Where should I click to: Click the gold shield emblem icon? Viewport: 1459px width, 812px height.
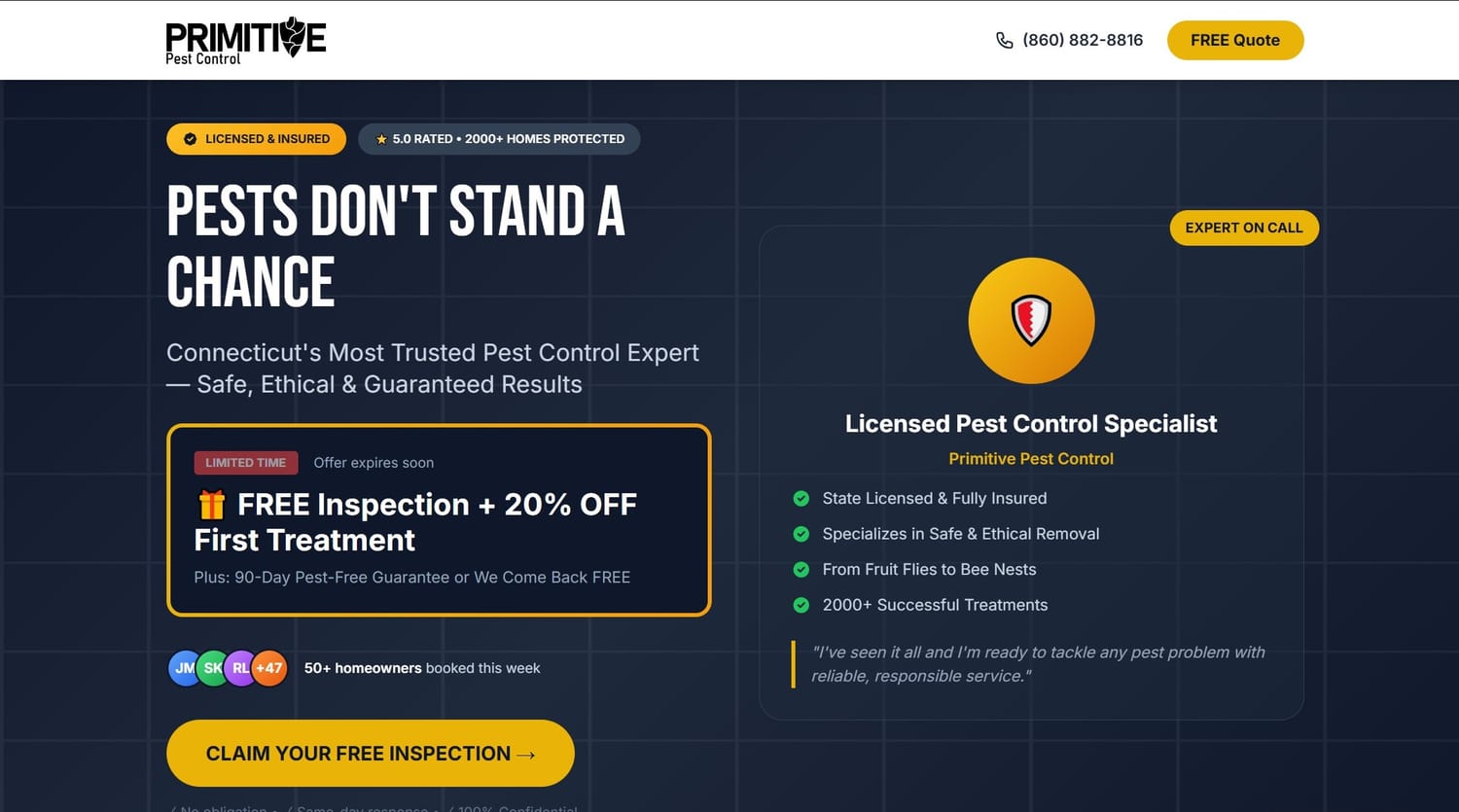[x=1031, y=320]
